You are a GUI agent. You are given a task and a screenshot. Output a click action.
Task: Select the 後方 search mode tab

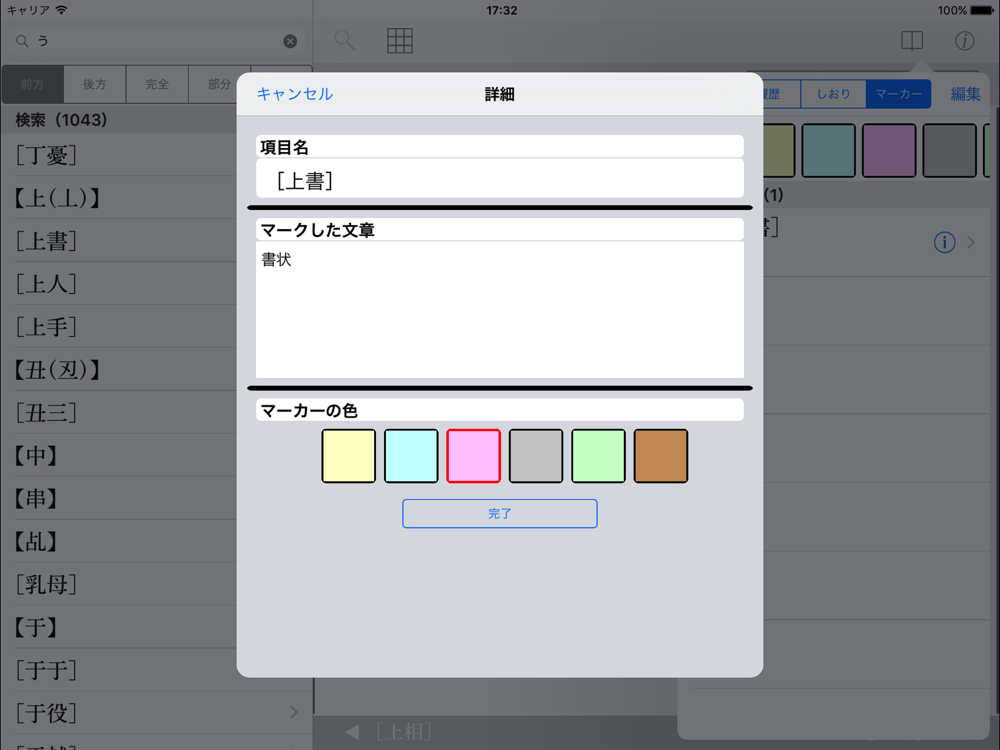click(94, 84)
